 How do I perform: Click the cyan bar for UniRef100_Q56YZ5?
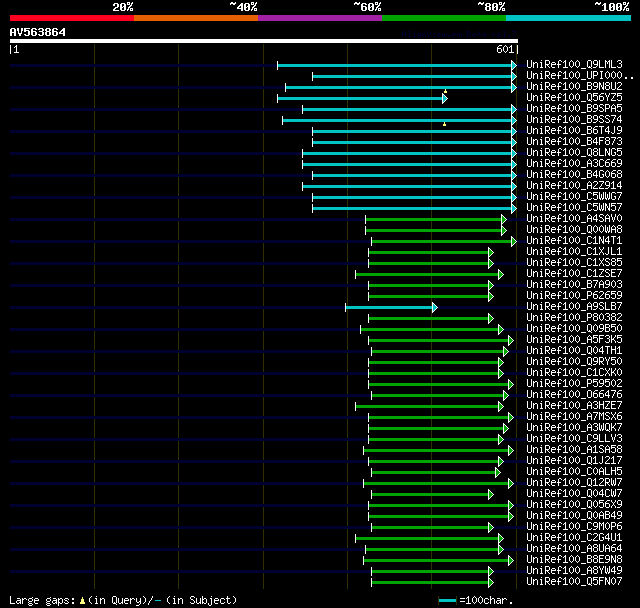point(362,98)
